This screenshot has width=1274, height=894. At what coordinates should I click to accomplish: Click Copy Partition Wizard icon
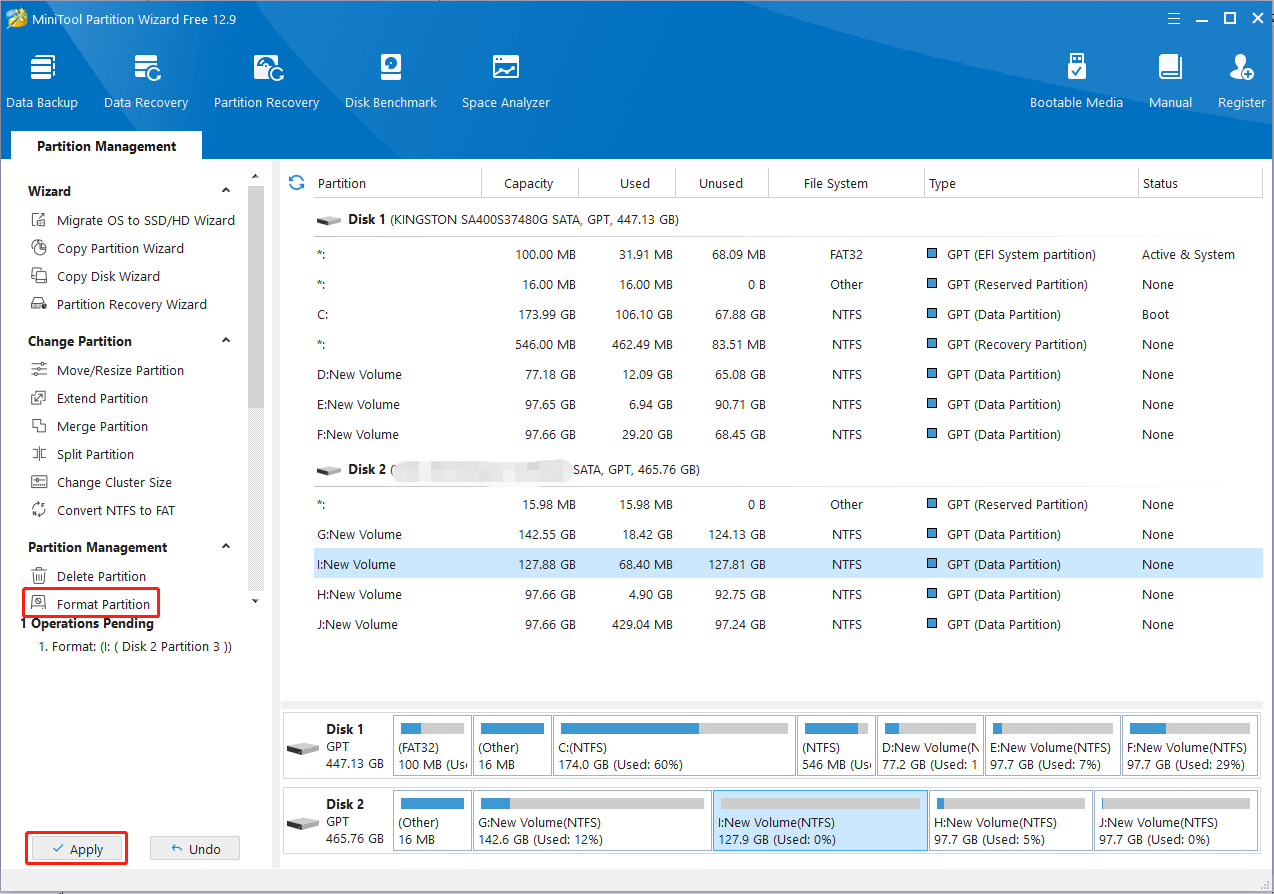39,248
